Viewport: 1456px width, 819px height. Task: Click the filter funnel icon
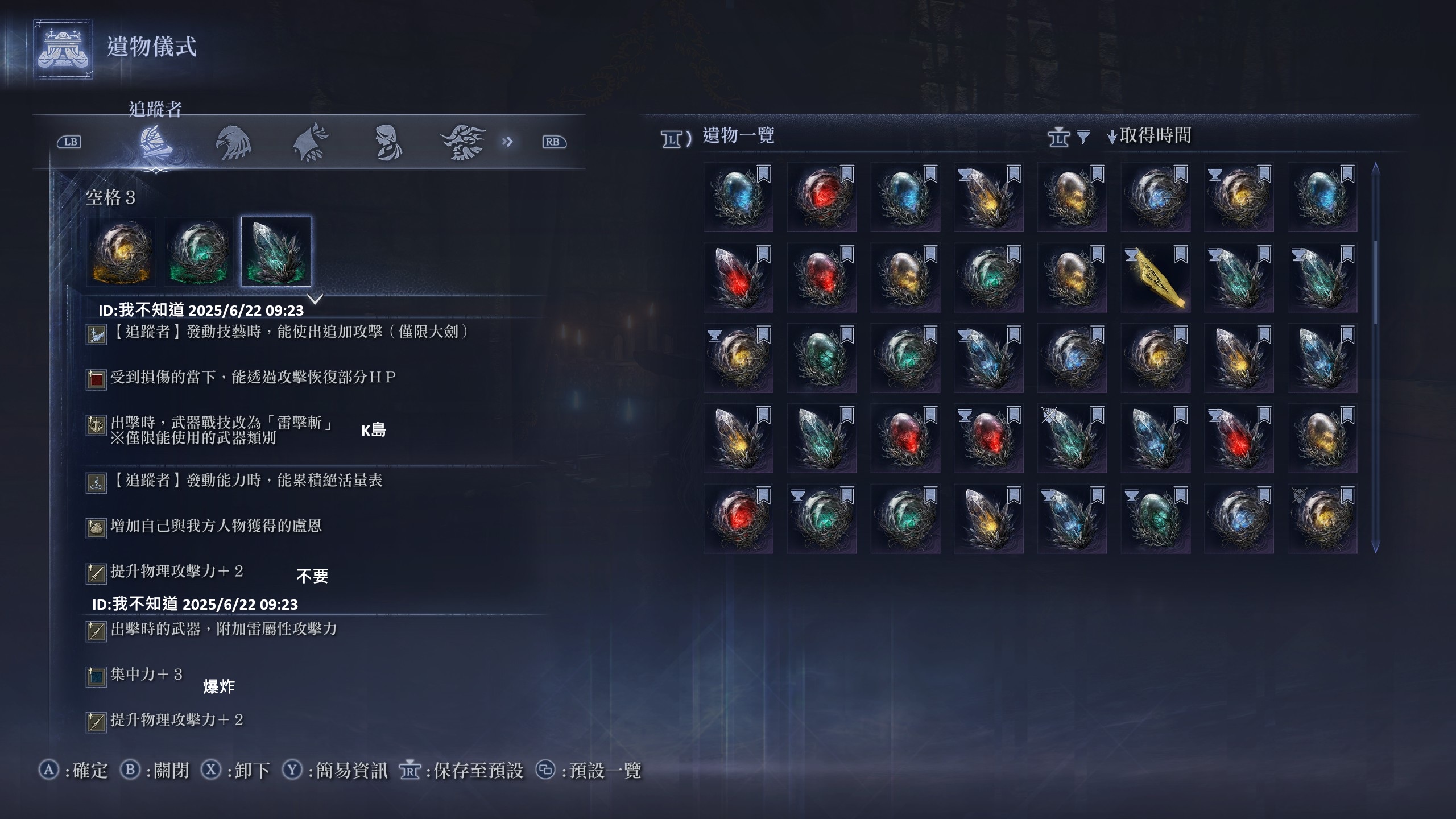(1083, 136)
